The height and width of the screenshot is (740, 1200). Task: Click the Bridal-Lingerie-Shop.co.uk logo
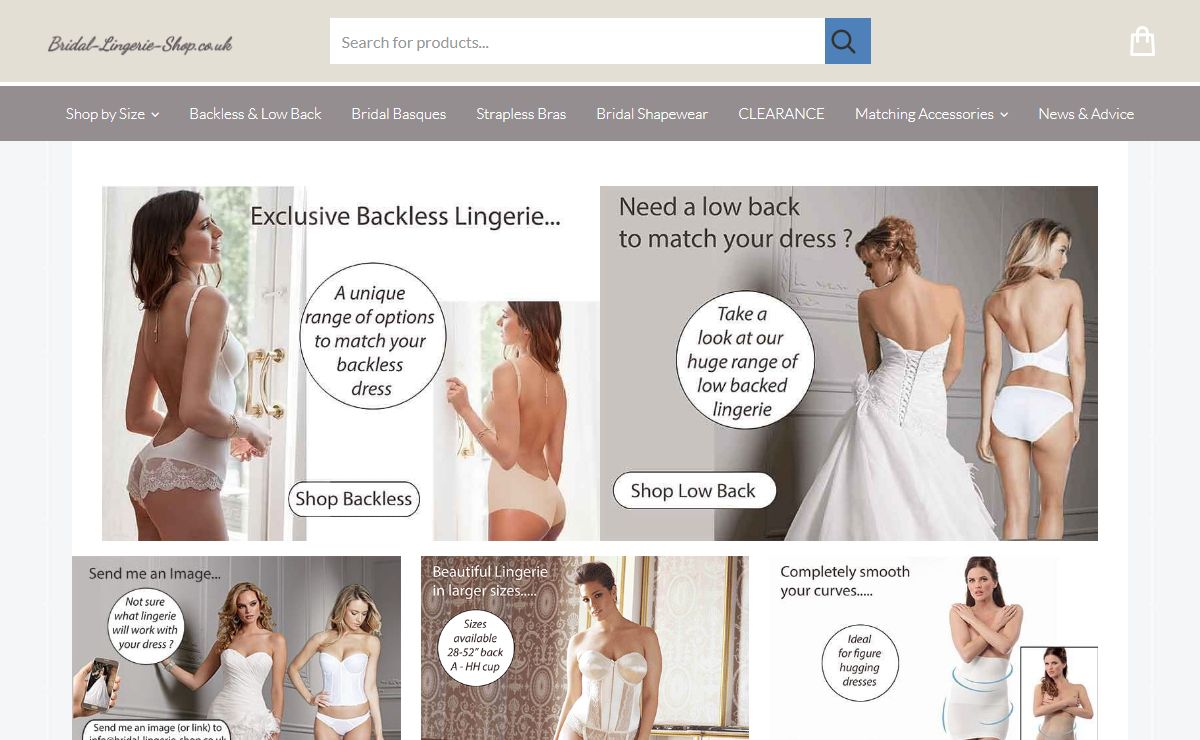click(x=140, y=43)
